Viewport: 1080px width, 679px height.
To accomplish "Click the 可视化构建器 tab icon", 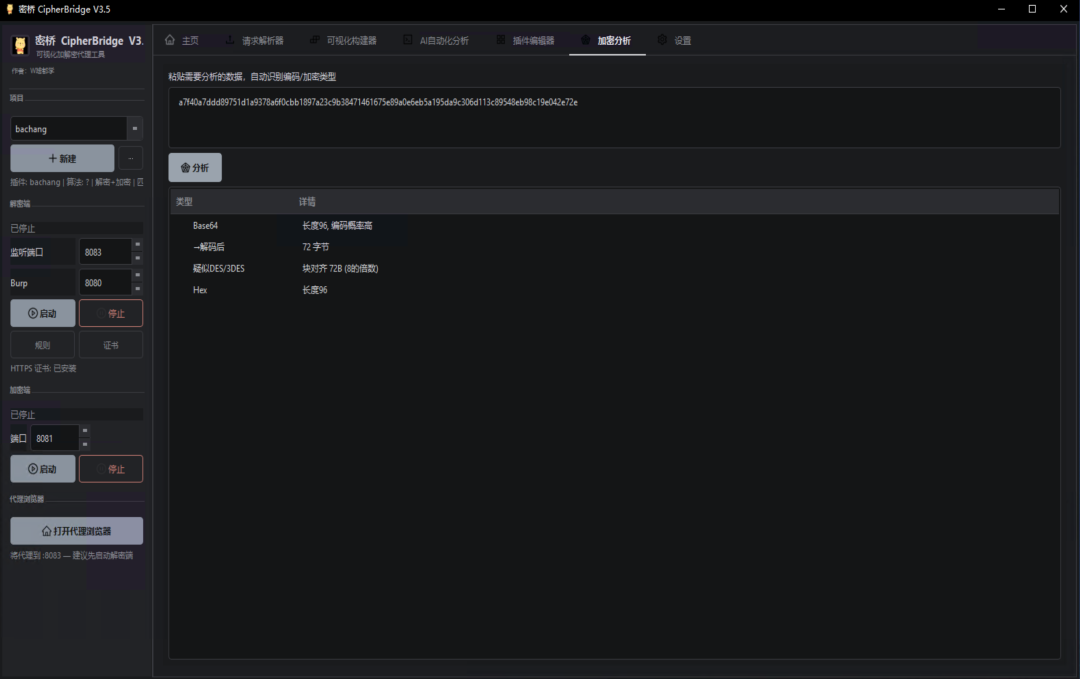I will coord(314,40).
